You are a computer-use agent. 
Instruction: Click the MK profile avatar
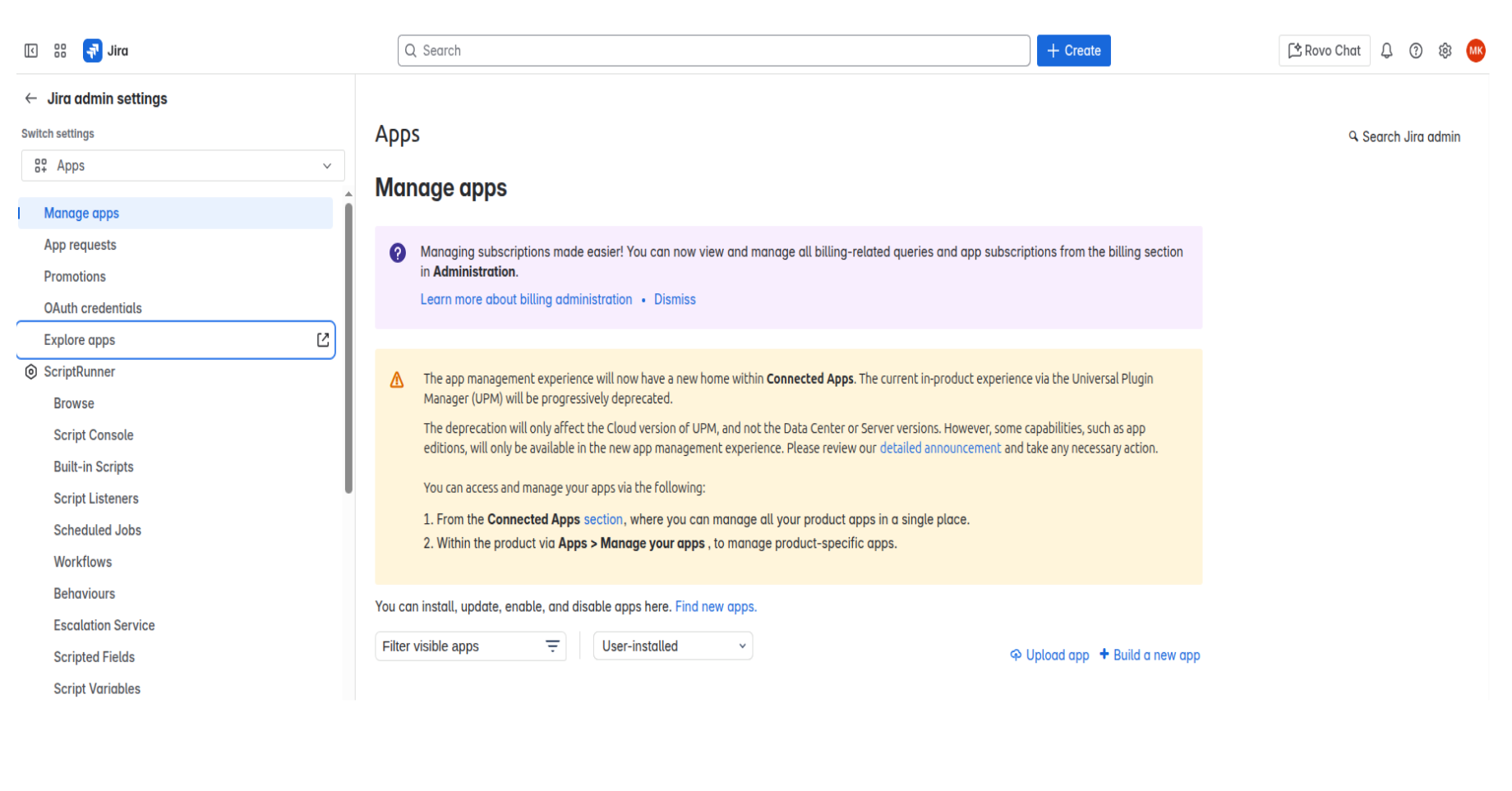pyautogui.click(x=1476, y=51)
